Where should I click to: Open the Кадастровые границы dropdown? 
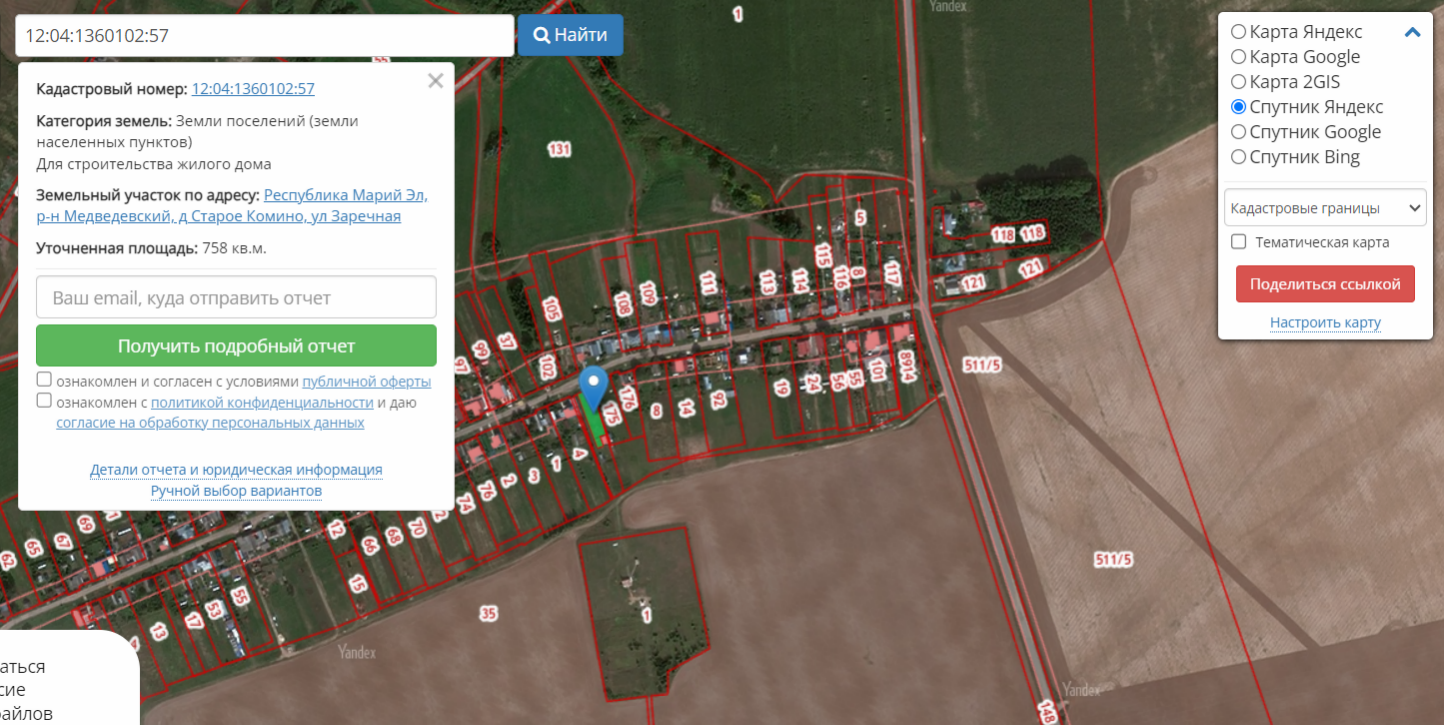[x=1325, y=208]
